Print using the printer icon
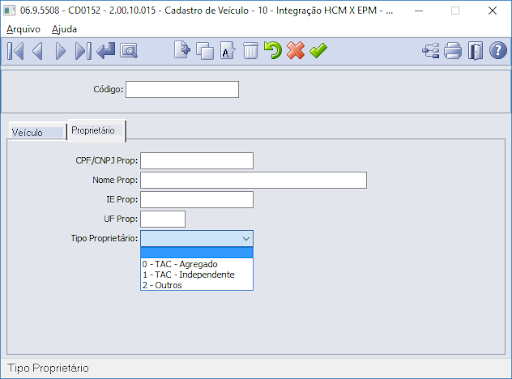This screenshot has width=512, height=379. click(x=453, y=51)
